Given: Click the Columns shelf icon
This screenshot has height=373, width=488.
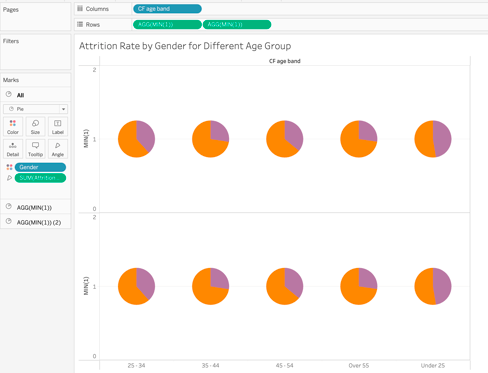Looking at the screenshot, I should [80, 9].
